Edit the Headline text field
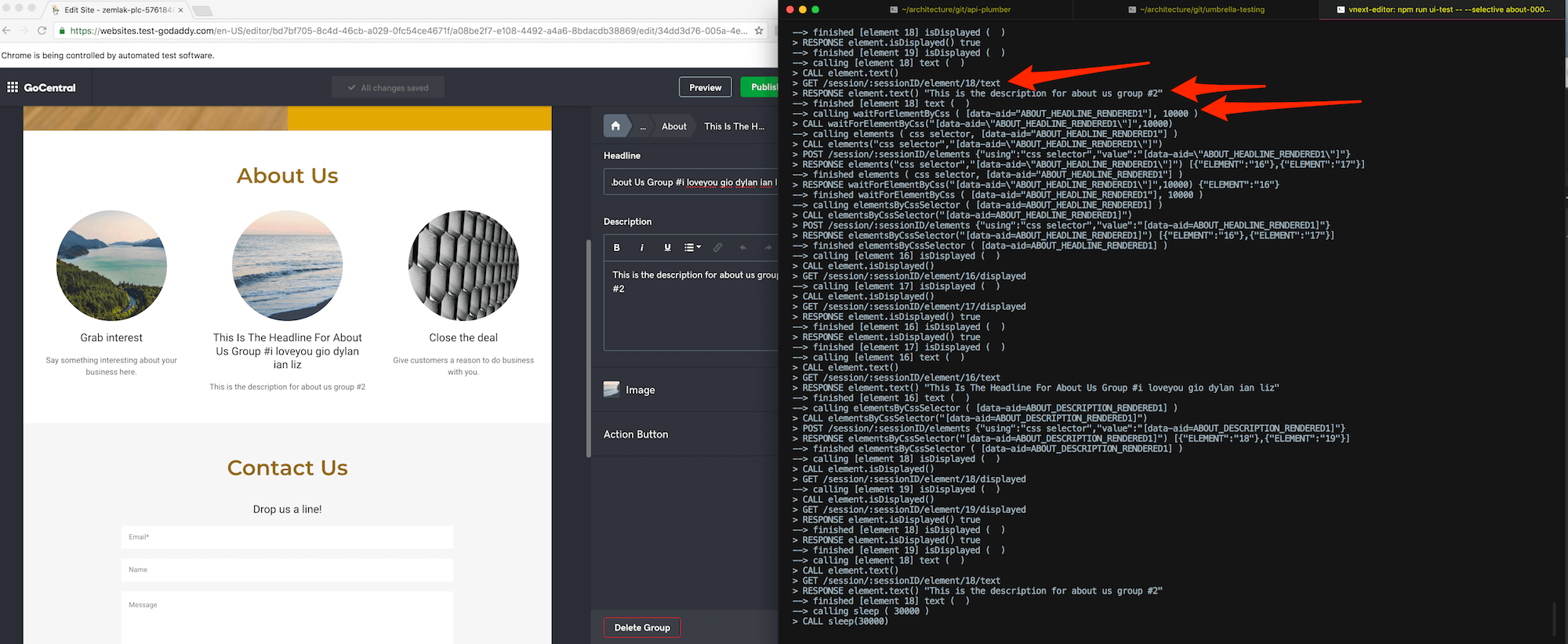 tap(691, 182)
